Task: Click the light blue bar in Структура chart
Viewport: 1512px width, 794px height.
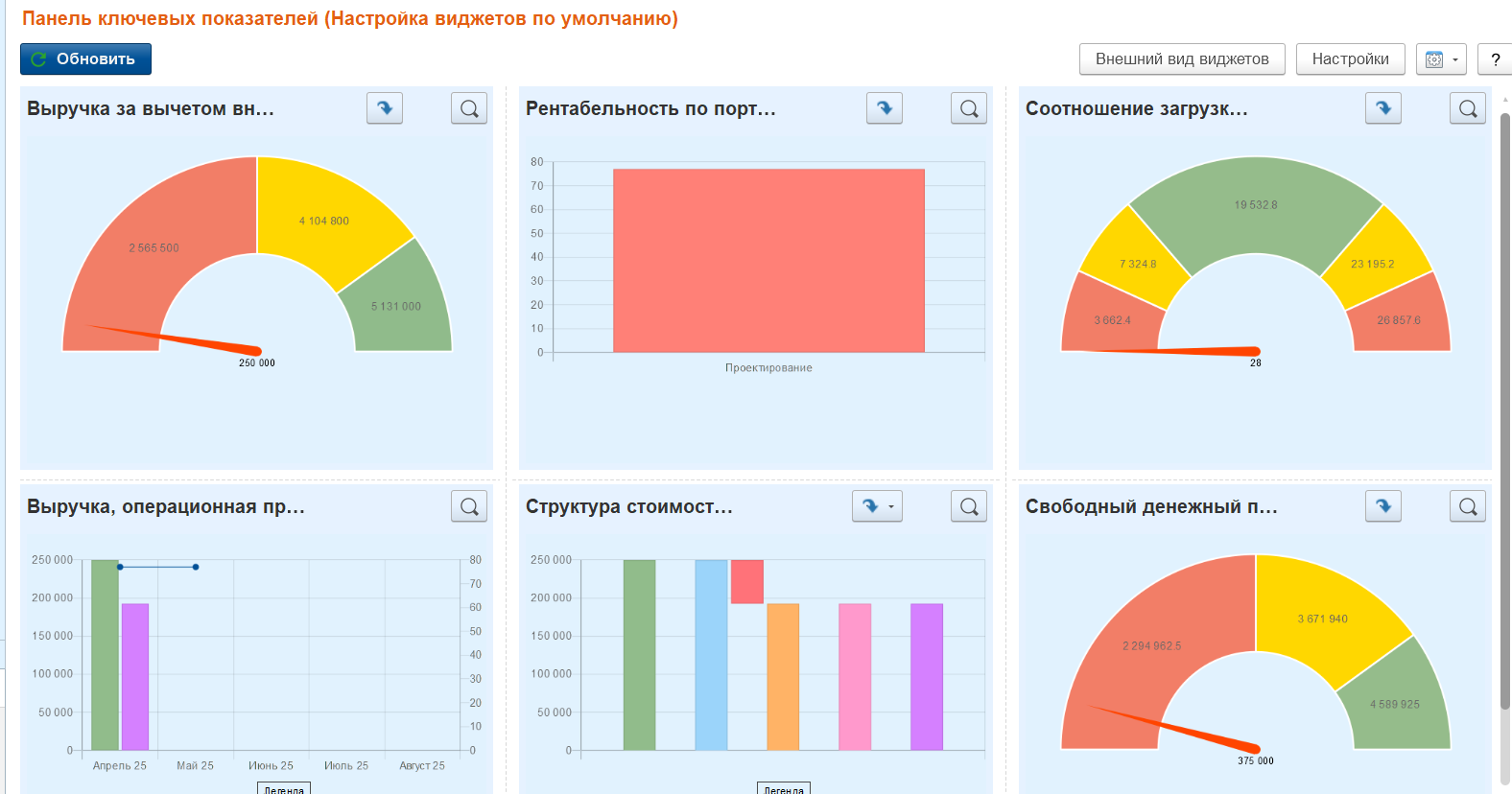Action: [711, 655]
